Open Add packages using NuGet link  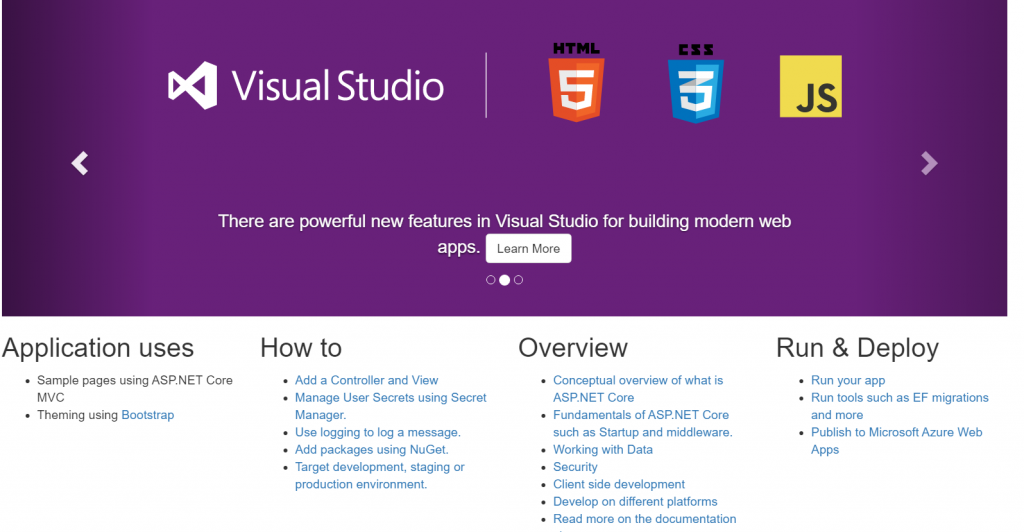[x=372, y=450]
